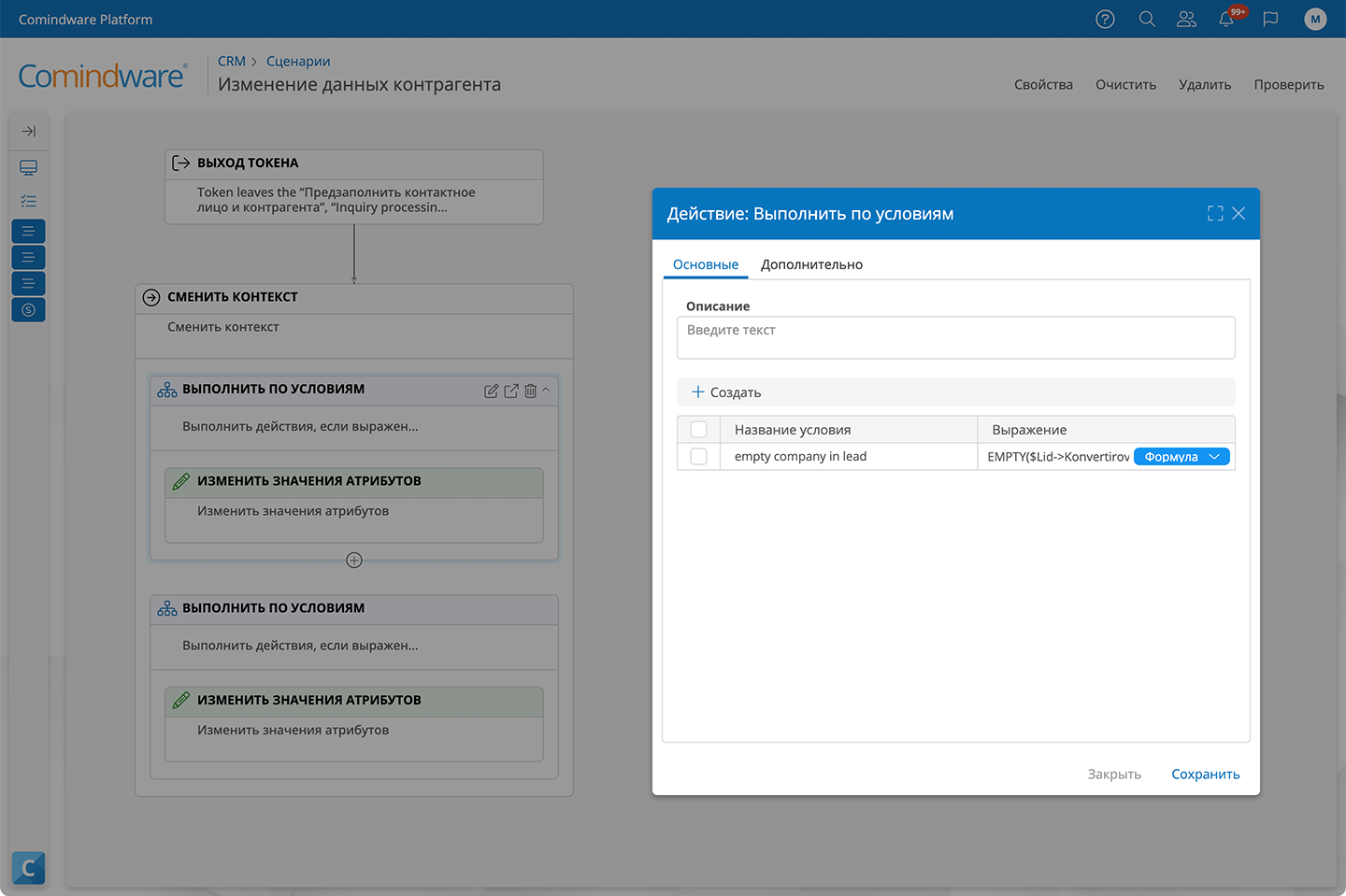Click the 'empty company in lead' condition name
1346x896 pixels.
800,457
